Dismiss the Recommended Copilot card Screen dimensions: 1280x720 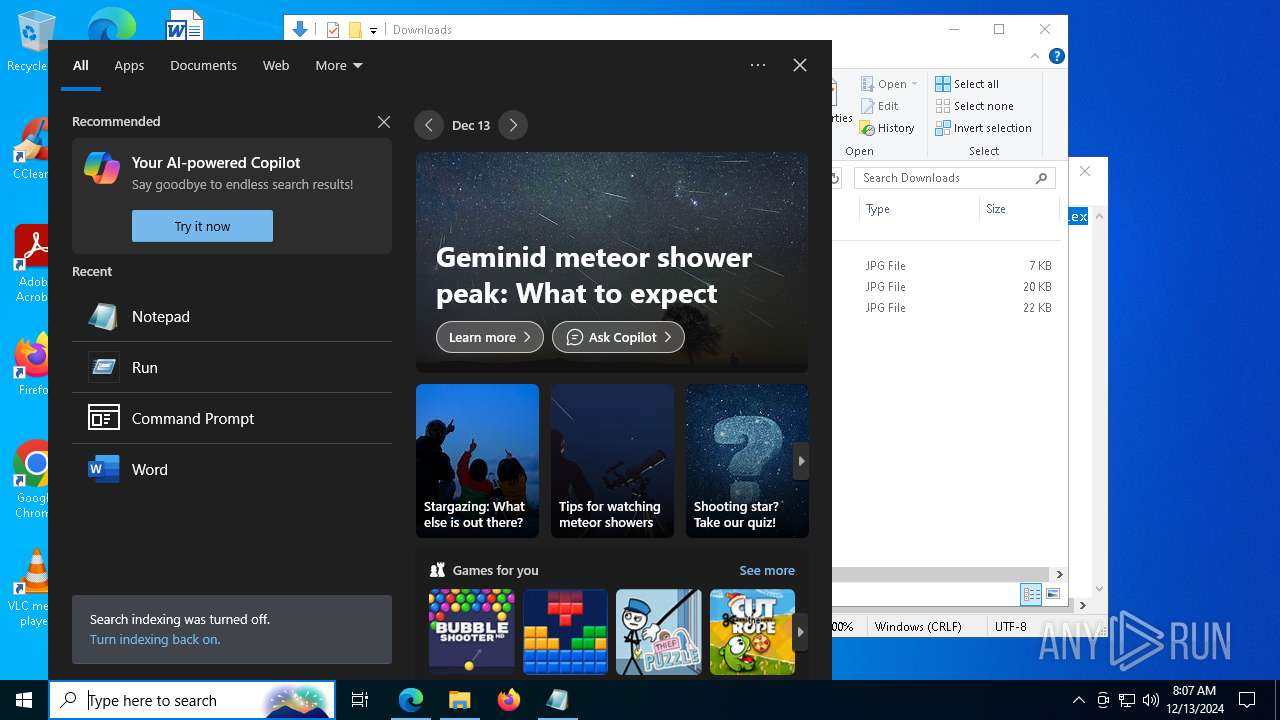tap(384, 122)
